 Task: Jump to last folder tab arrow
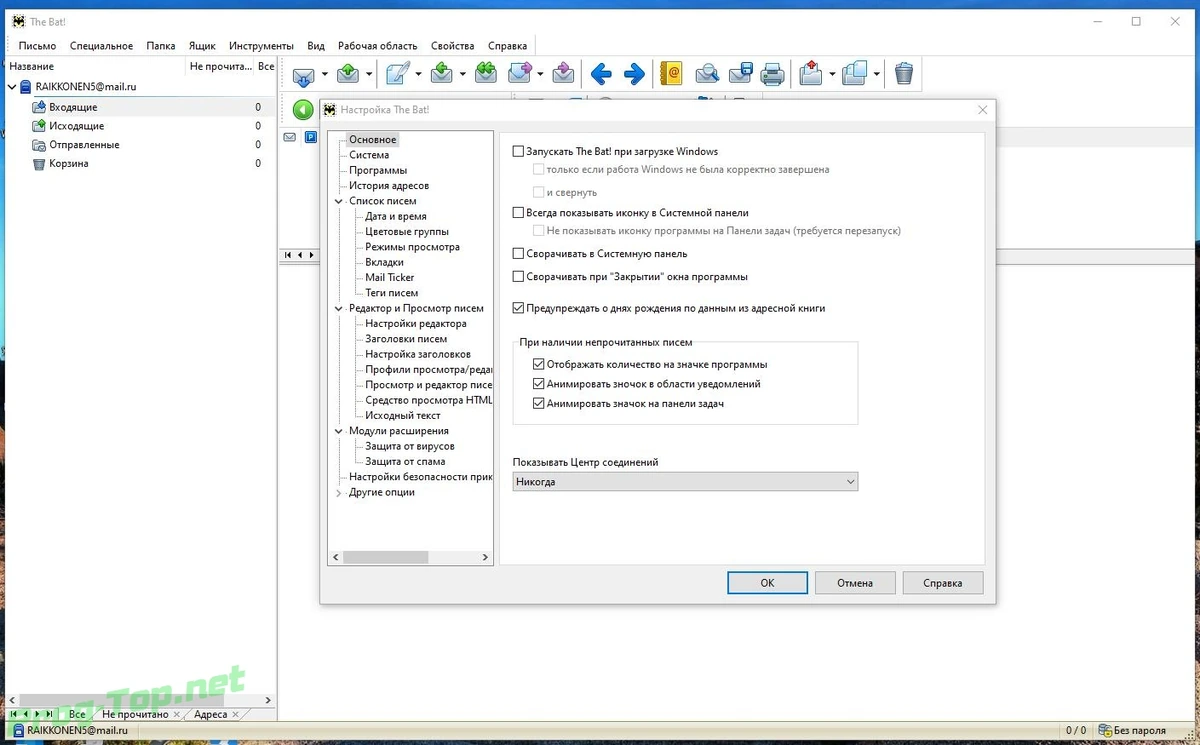coord(50,715)
